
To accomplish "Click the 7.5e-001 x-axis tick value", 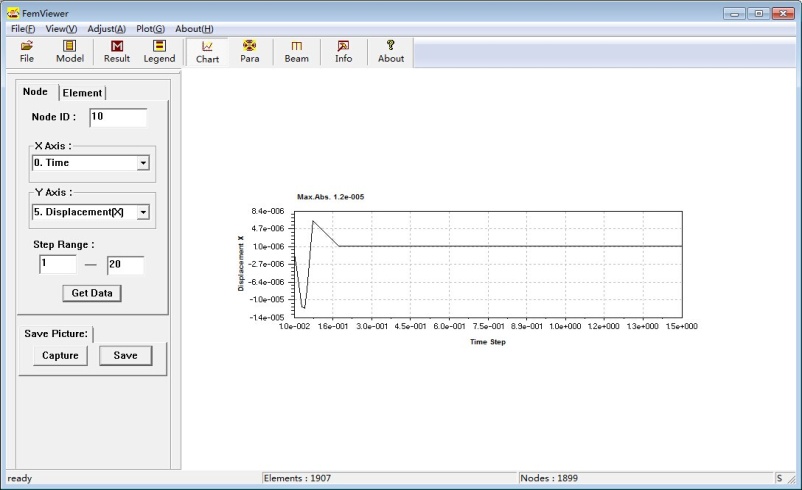I will coord(488,326).
